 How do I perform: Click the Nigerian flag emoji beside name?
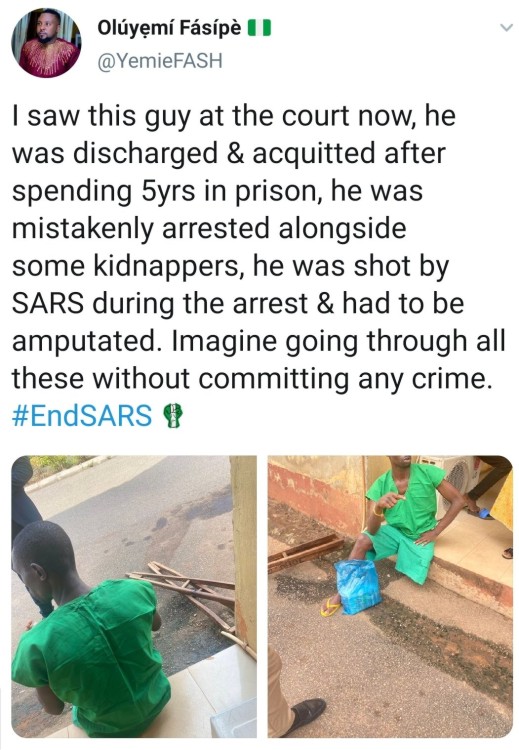click(x=259, y=29)
